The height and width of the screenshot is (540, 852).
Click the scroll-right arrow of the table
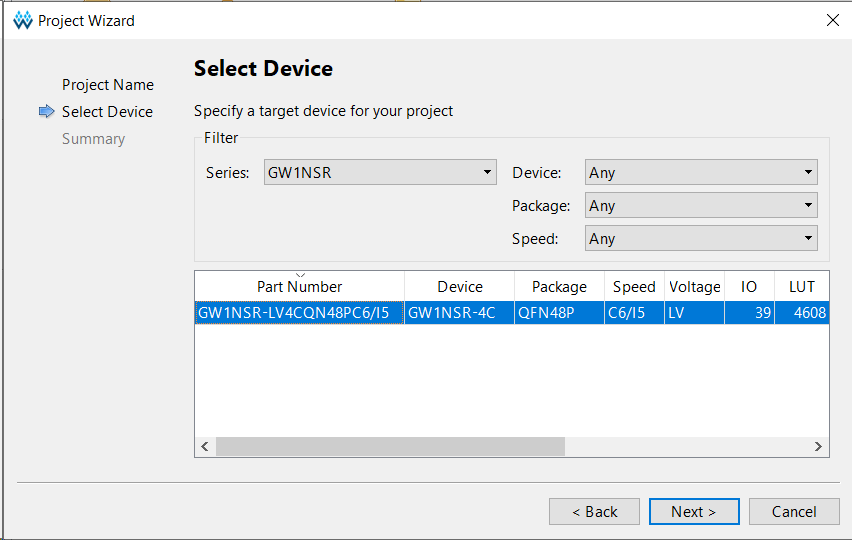[818, 447]
